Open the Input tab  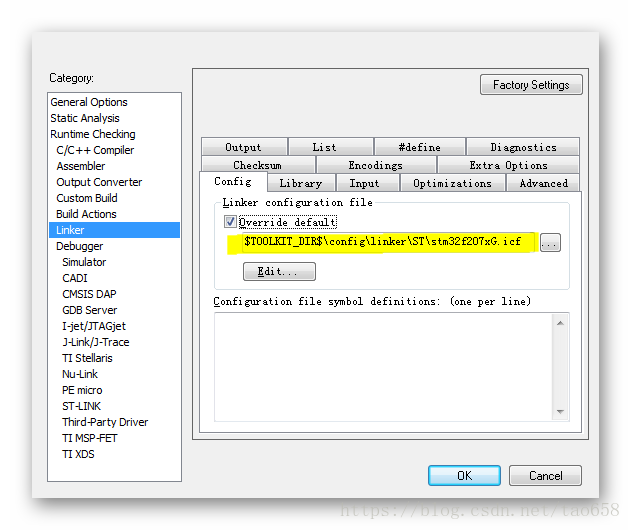coord(368,183)
